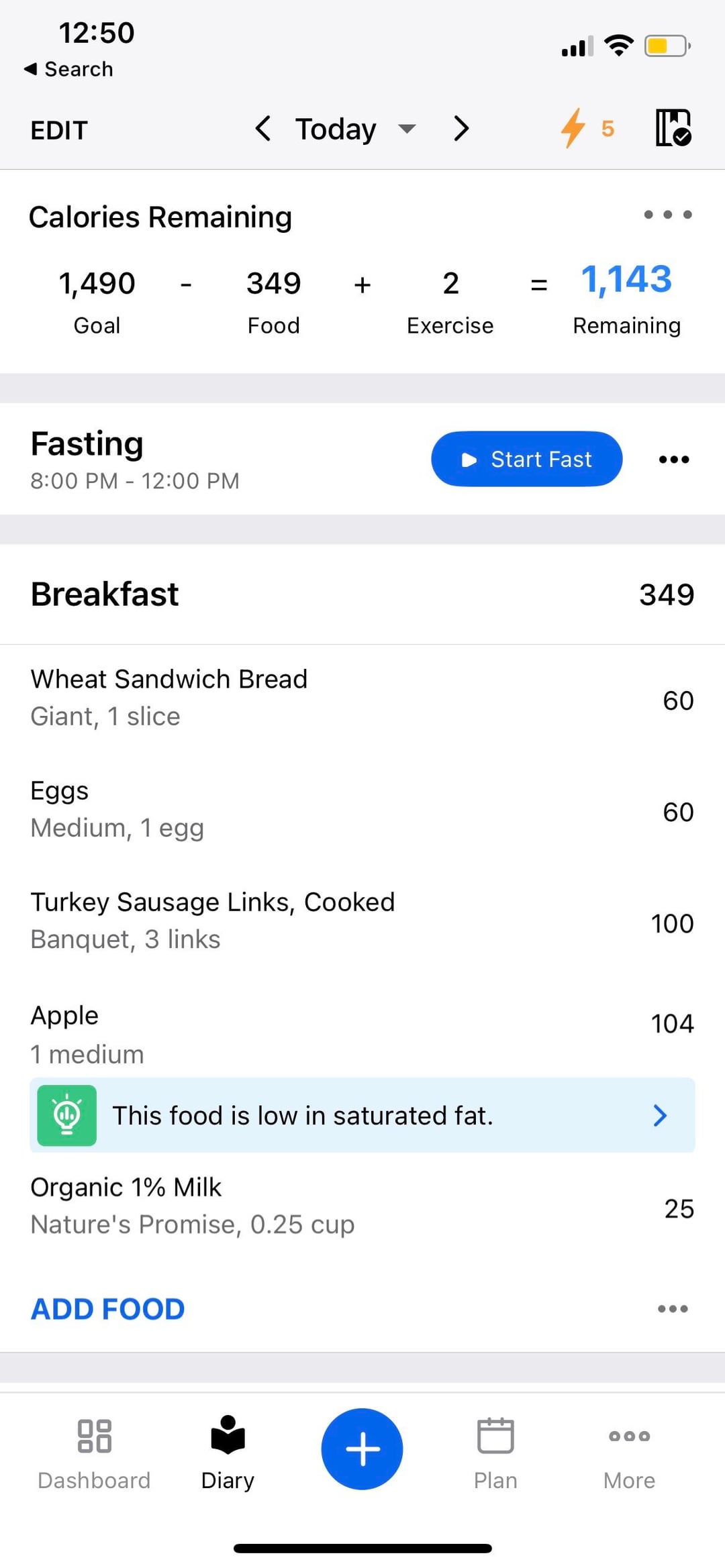Tap the green lightbulb insight icon
The image size is (725, 1568).
coord(66,1115)
